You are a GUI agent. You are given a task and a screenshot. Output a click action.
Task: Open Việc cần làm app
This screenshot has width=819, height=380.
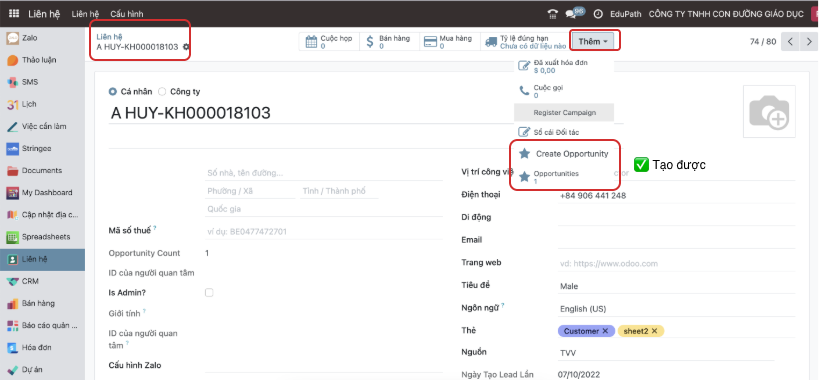click(x=42, y=126)
